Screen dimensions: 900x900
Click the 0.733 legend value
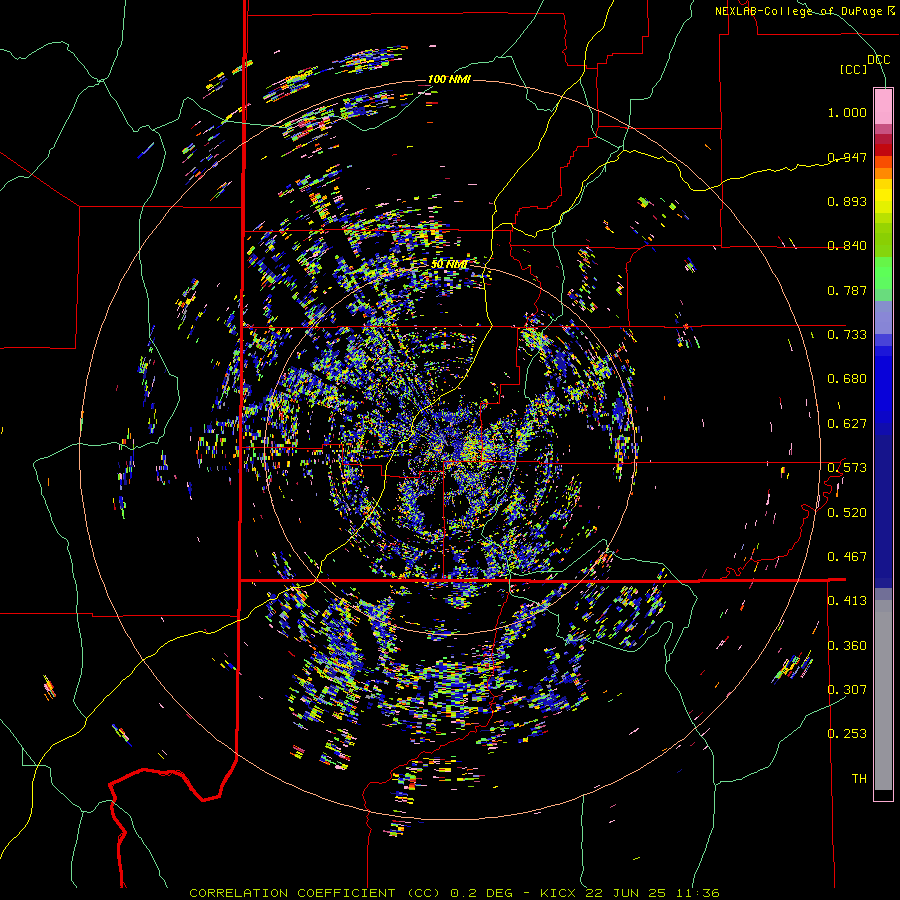click(x=847, y=335)
